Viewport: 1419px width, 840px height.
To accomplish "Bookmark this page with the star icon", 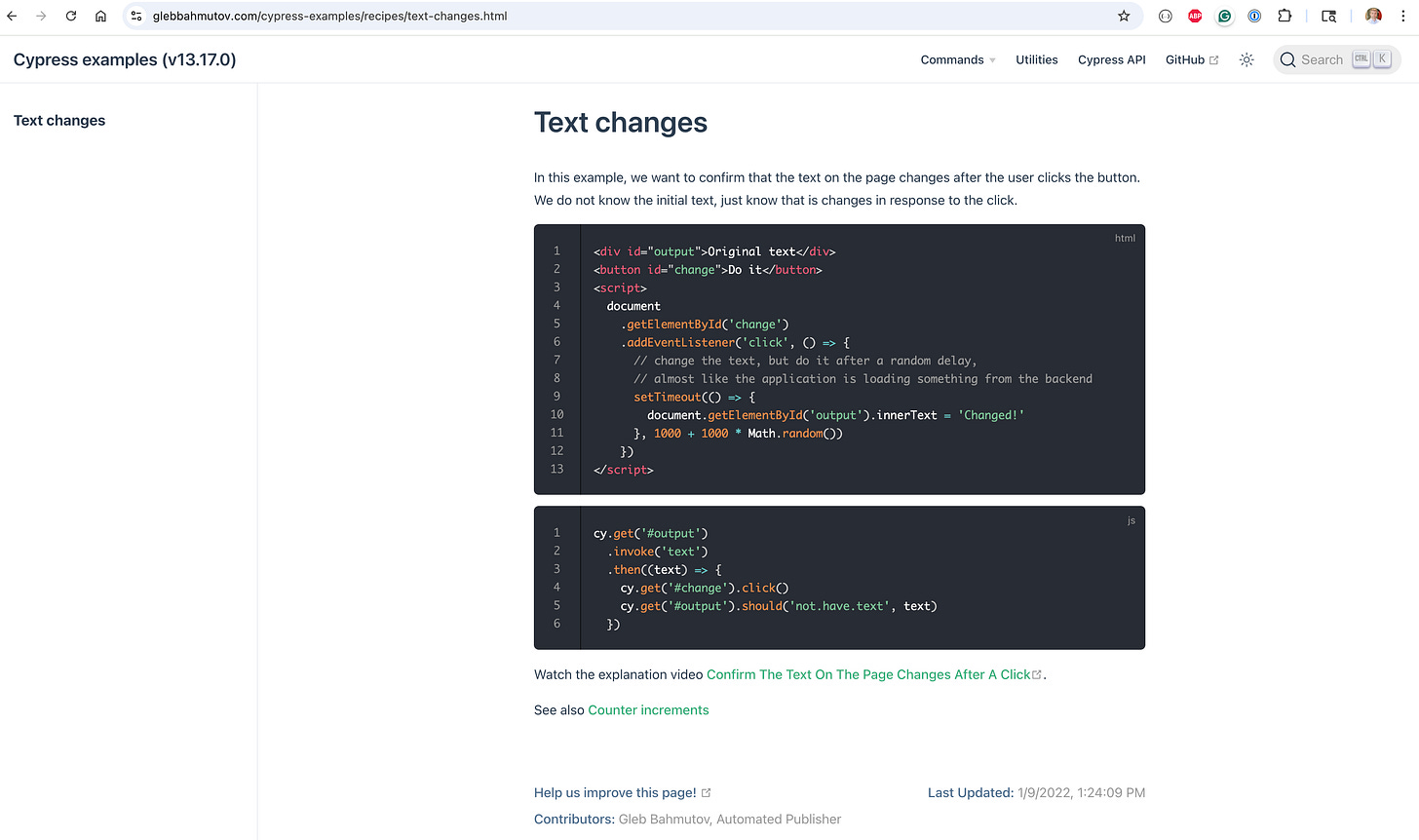I will coord(1124,16).
